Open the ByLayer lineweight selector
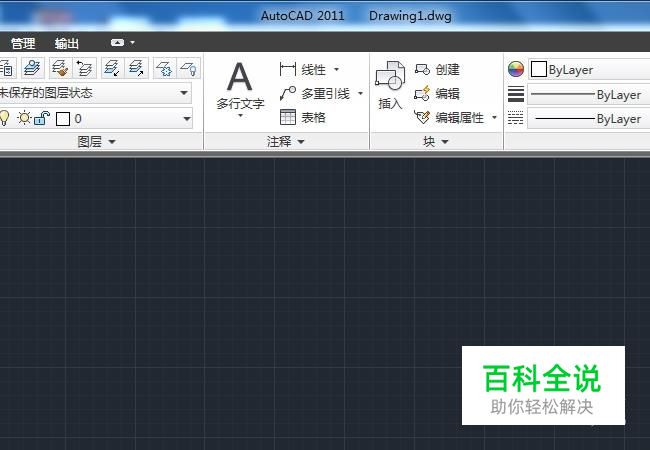The width and height of the screenshot is (650, 450). coord(589,94)
